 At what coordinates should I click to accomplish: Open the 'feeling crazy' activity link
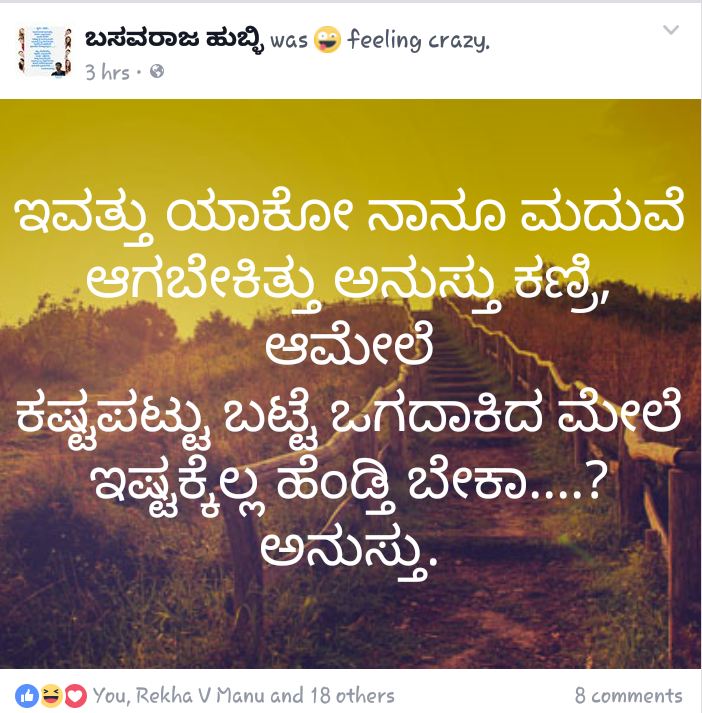(x=418, y=40)
